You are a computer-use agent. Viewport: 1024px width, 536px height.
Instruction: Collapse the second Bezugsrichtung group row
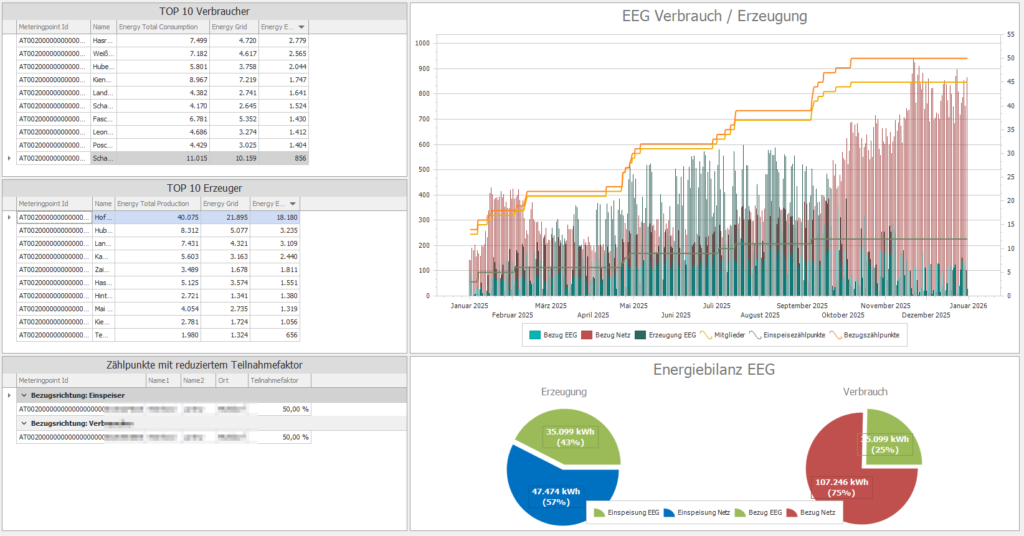click(x=24, y=423)
